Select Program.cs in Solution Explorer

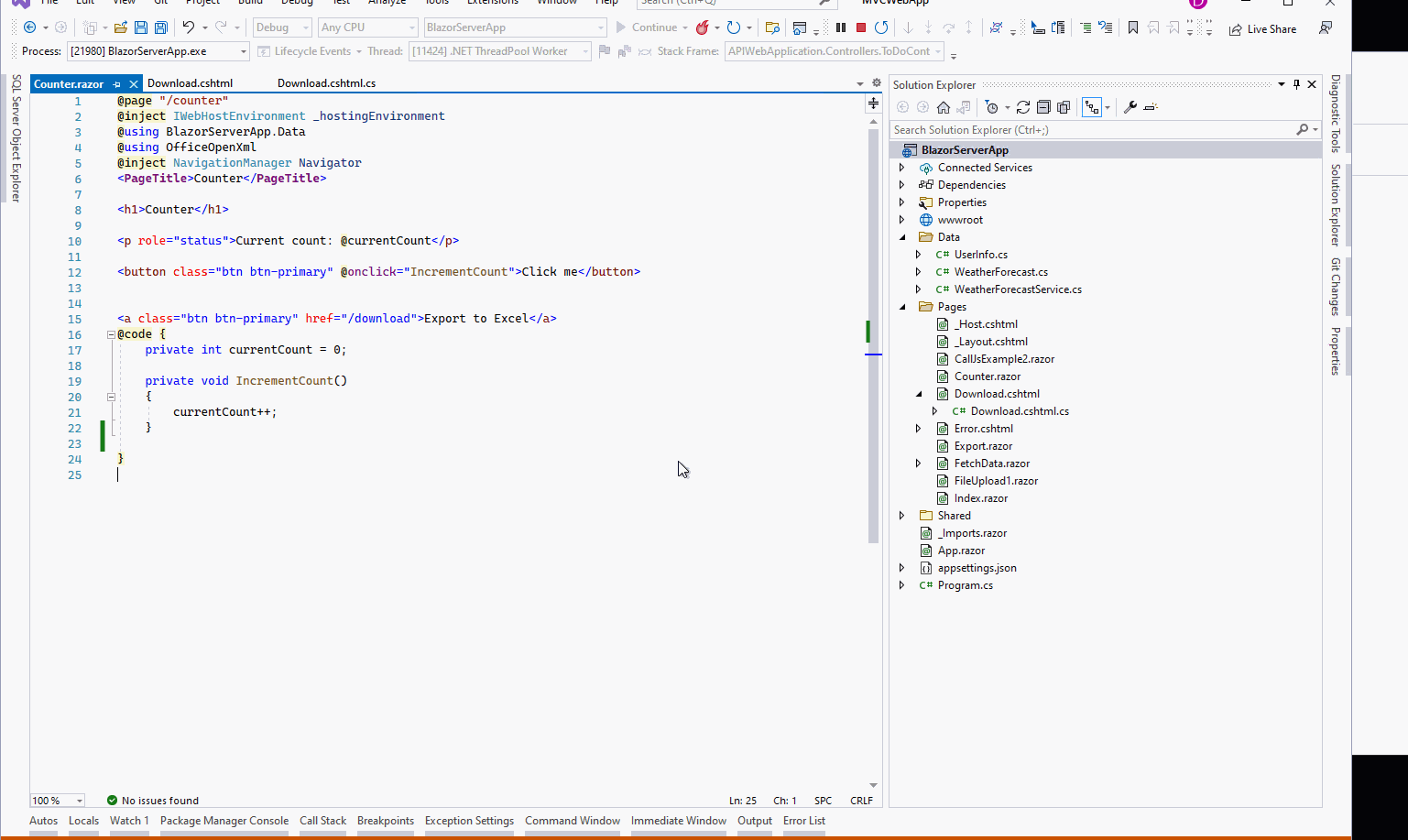(x=965, y=585)
